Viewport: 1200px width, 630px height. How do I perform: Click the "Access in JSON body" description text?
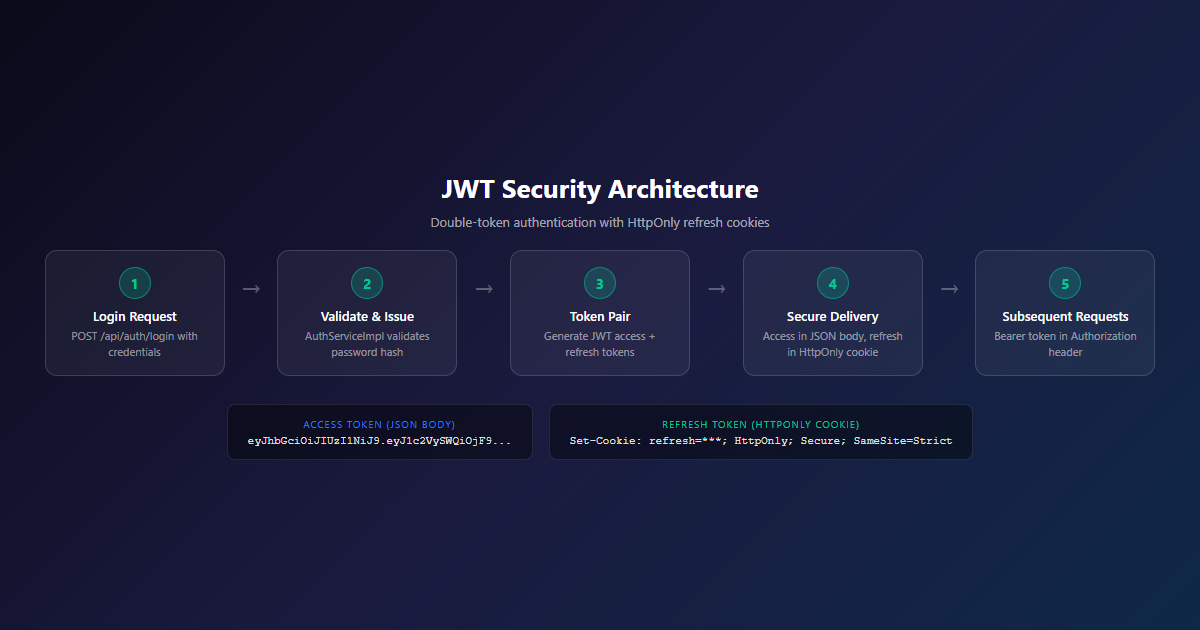tap(833, 344)
